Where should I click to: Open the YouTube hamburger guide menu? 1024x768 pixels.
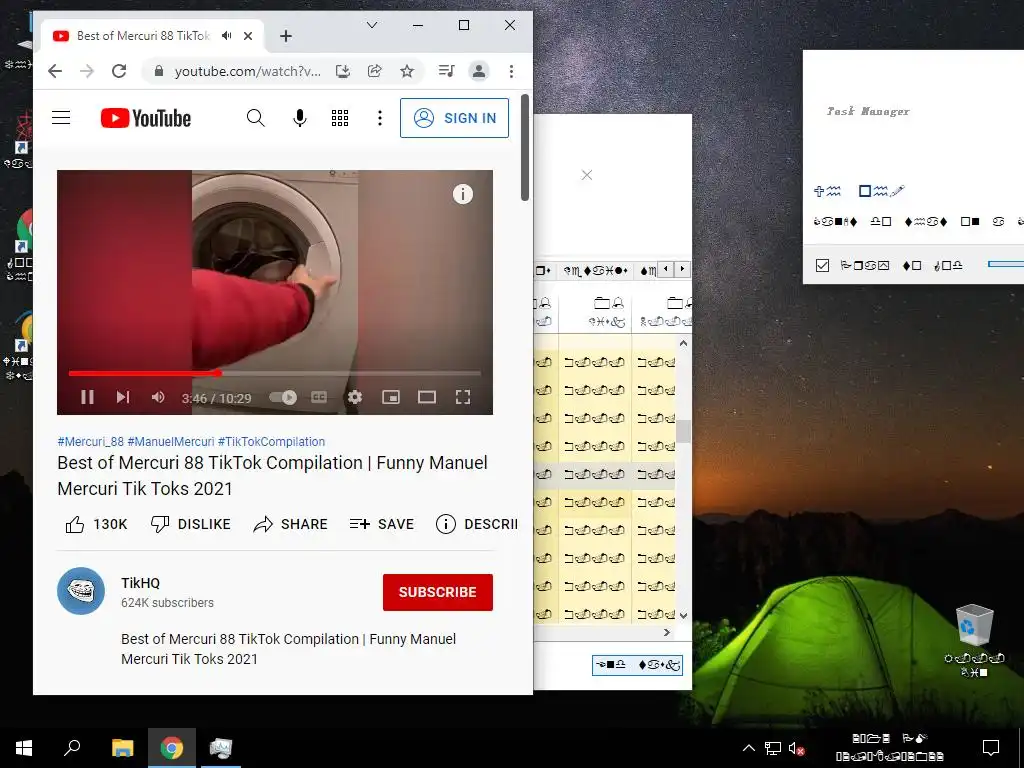[61, 118]
